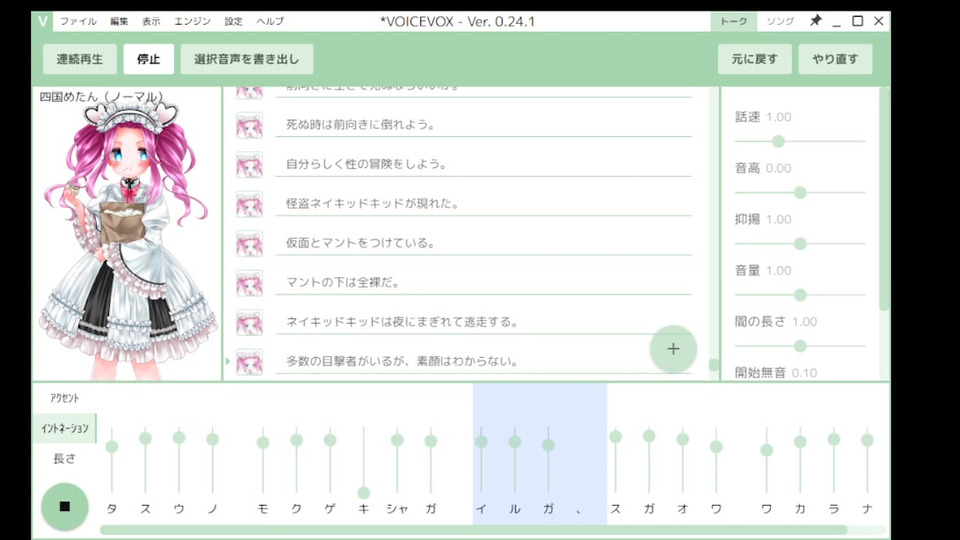
Task: Click the horizontal scrollbar under the mora sliders
Action: [473, 530]
